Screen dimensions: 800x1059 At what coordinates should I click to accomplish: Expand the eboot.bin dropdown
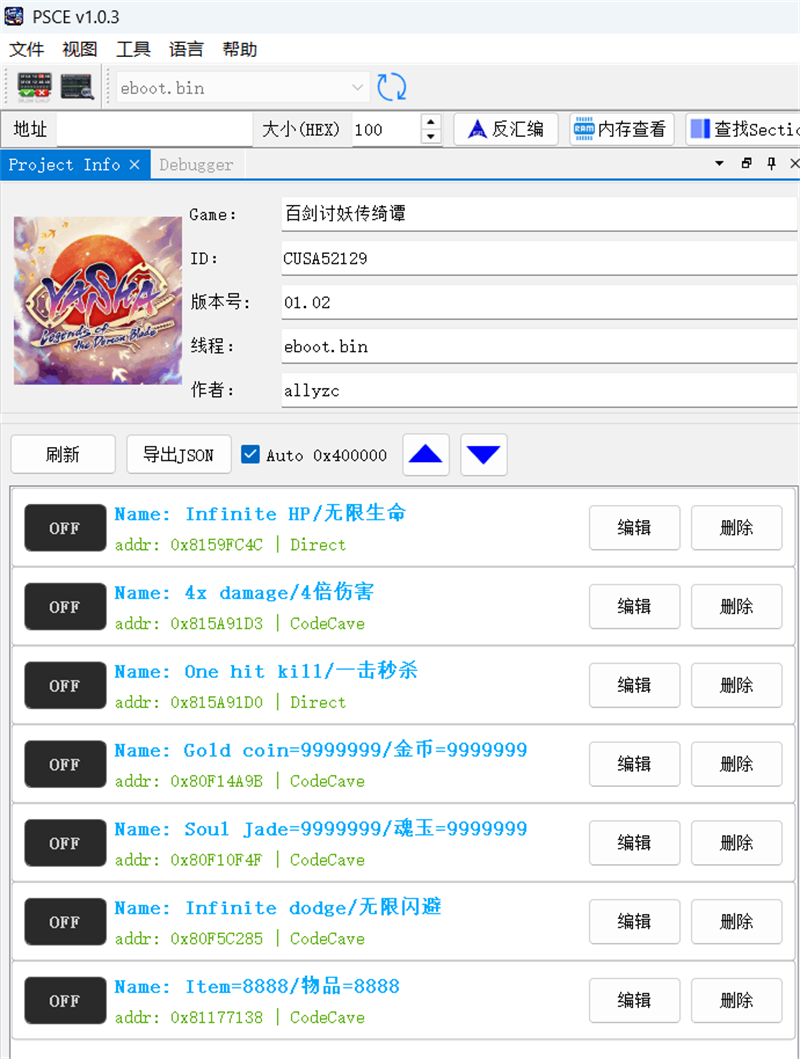[357, 88]
